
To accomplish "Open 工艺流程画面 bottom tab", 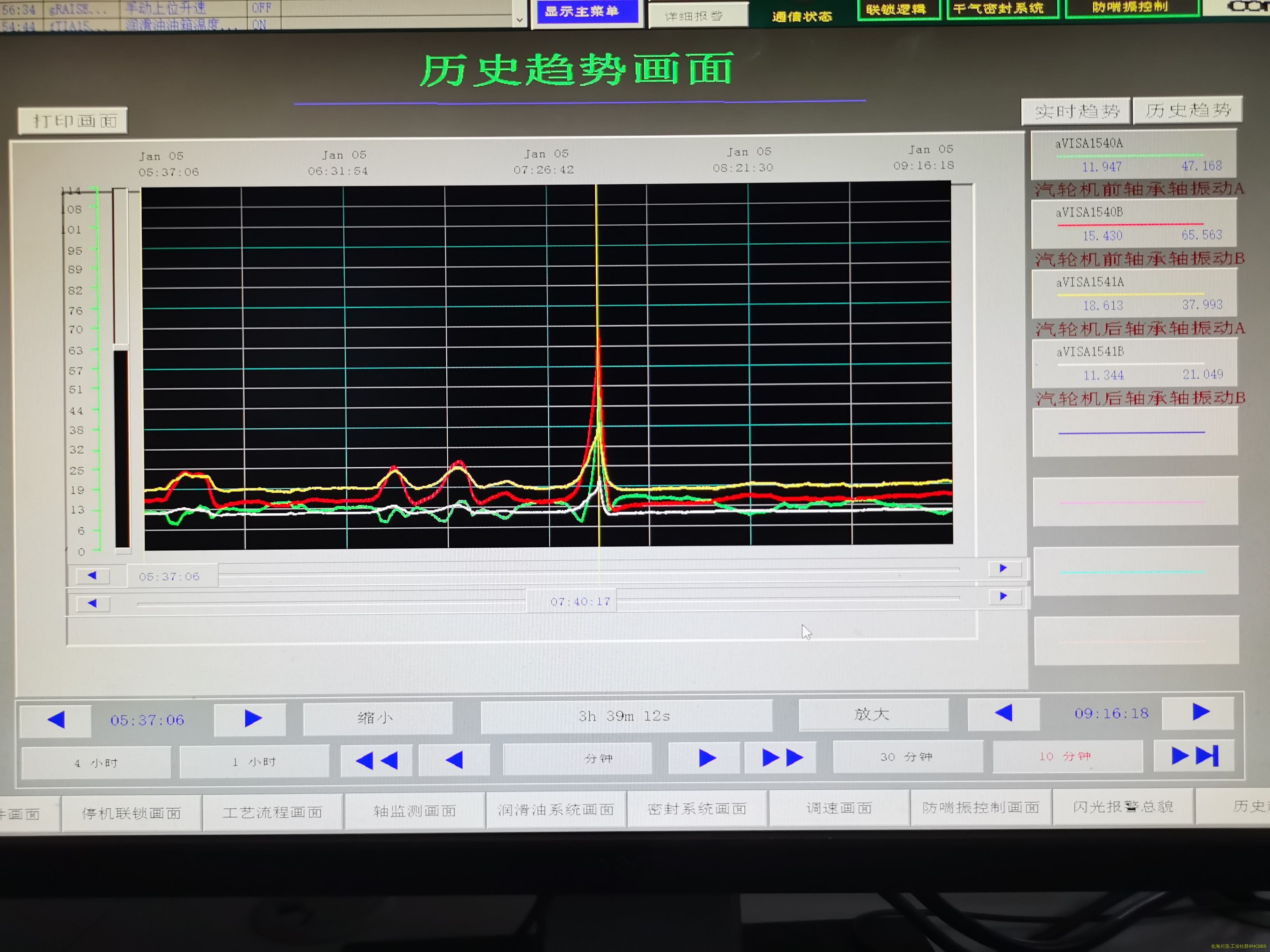I will [273, 811].
